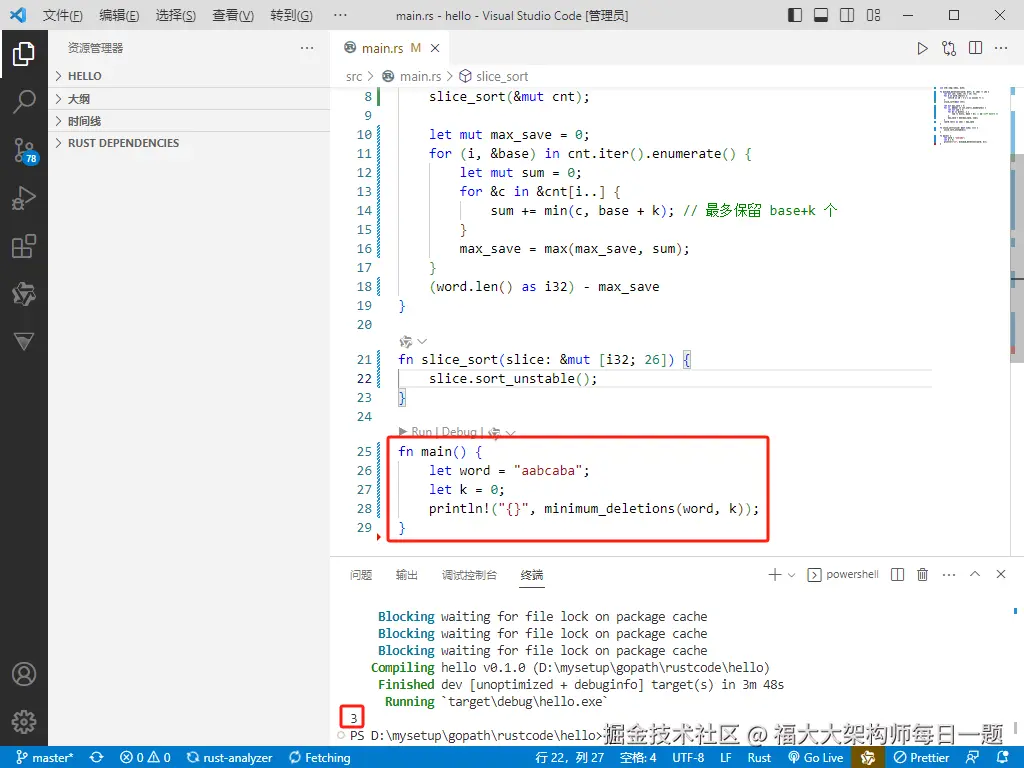This screenshot has width=1024, height=768.
Task: Open changes compare icon in editor toolbar
Action: 949,48
